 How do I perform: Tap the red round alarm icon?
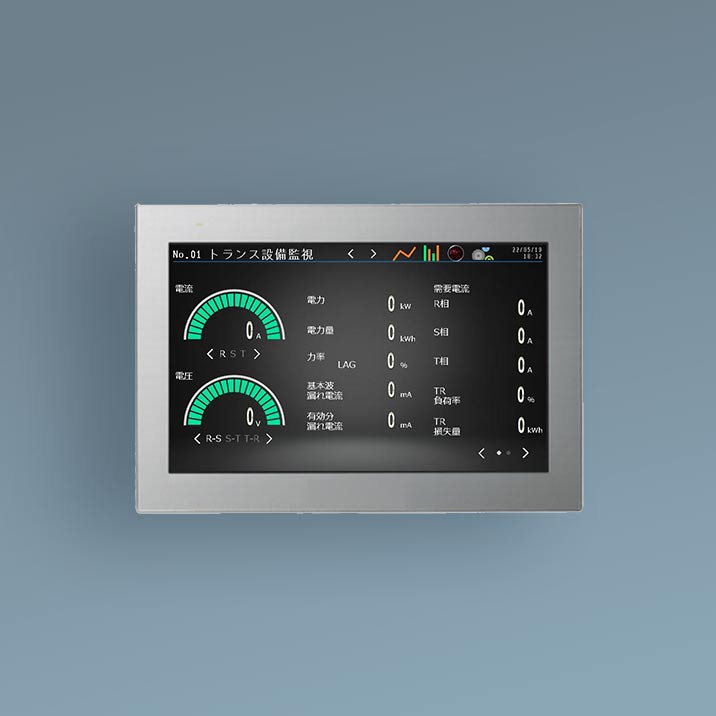point(456,253)
